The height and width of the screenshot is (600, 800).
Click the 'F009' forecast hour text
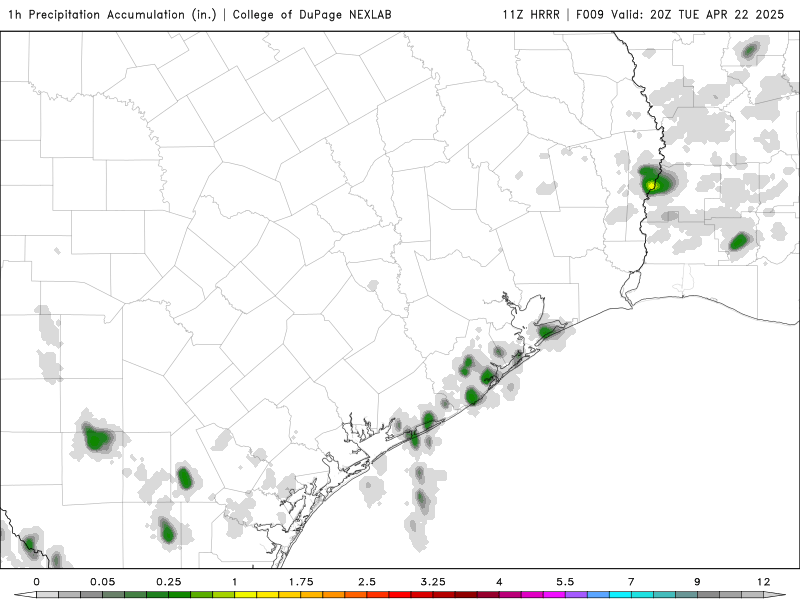pos(590,15)
